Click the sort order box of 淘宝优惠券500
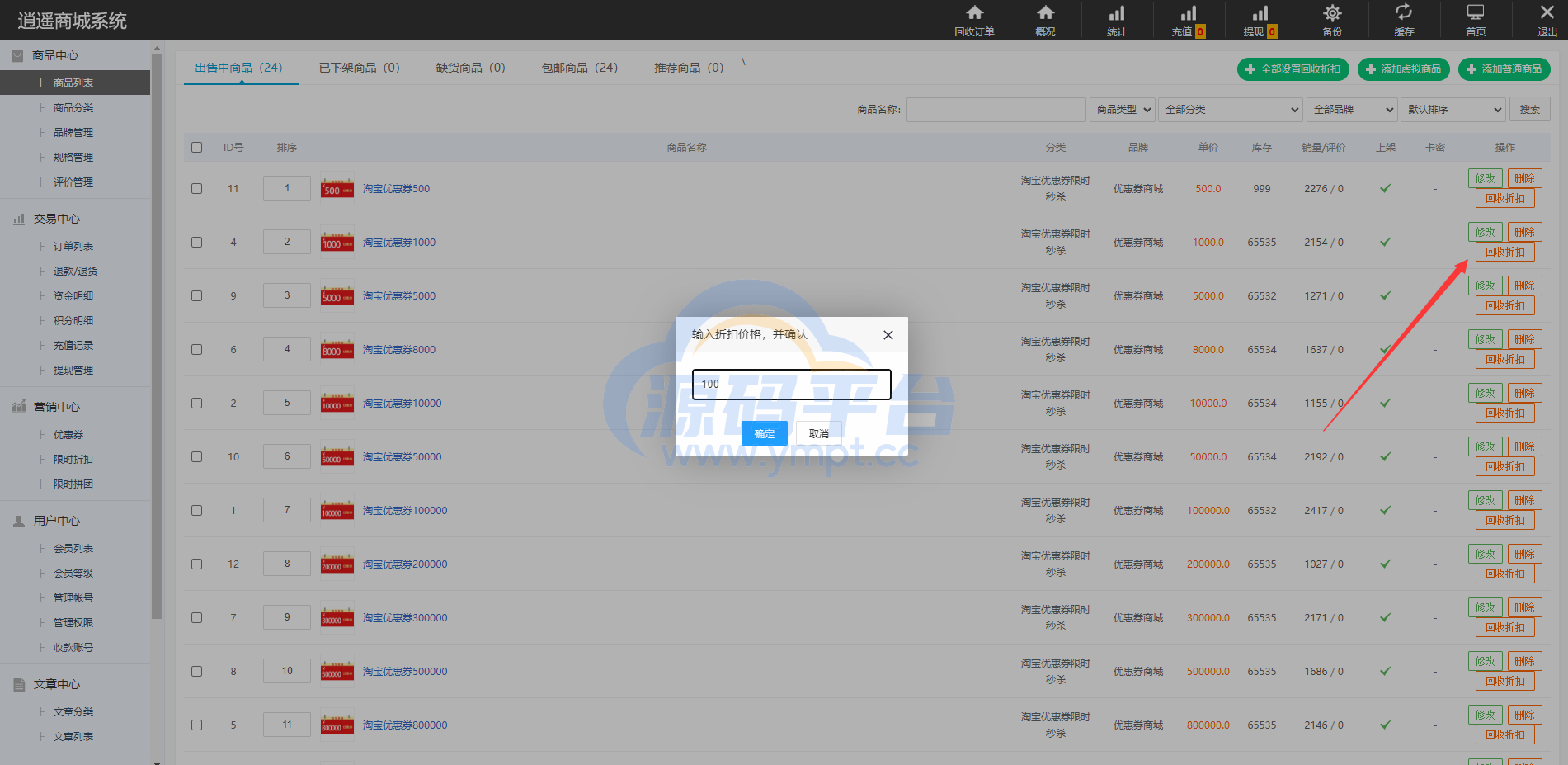The width and height of the screenshot is (1568, 765). pos(287,188)
